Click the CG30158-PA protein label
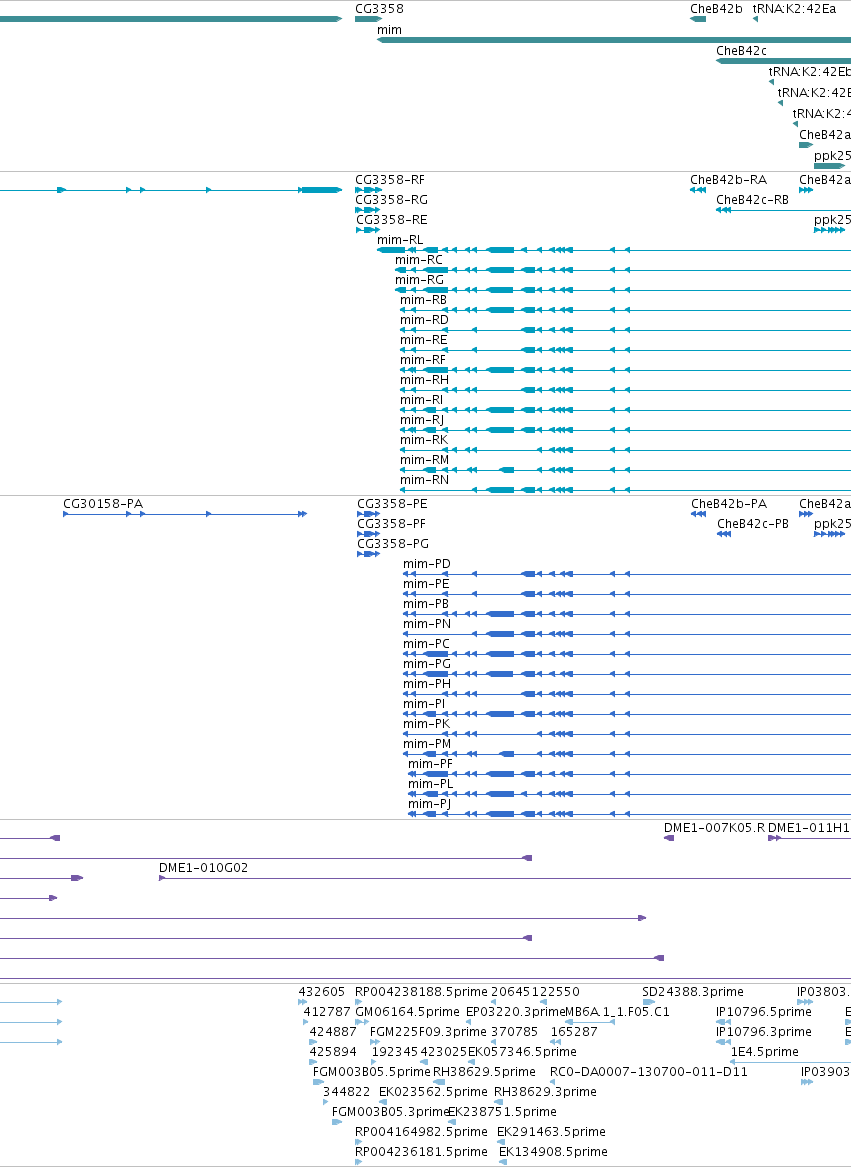Image resolution: width=851 pixels, height=1167 pixels. click(103, 505)
